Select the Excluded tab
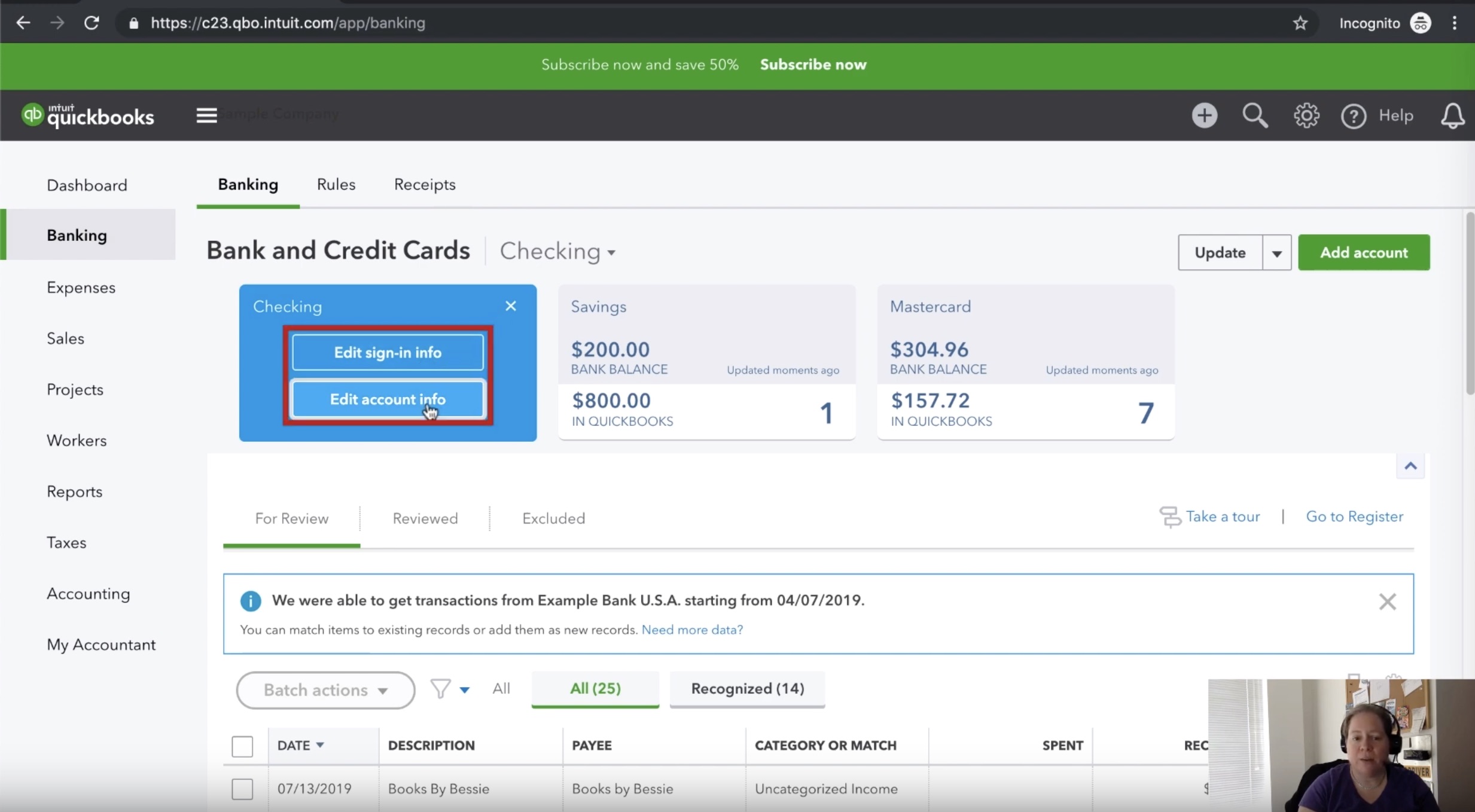 click(x=554, y=518)
